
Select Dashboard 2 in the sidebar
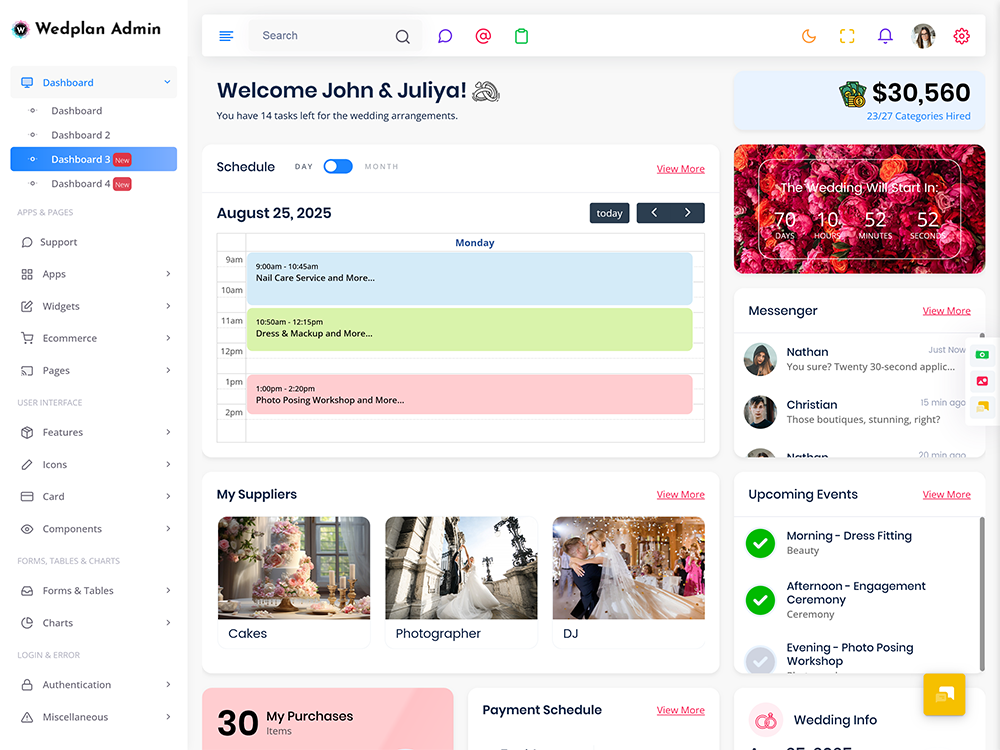coord(81,135)
